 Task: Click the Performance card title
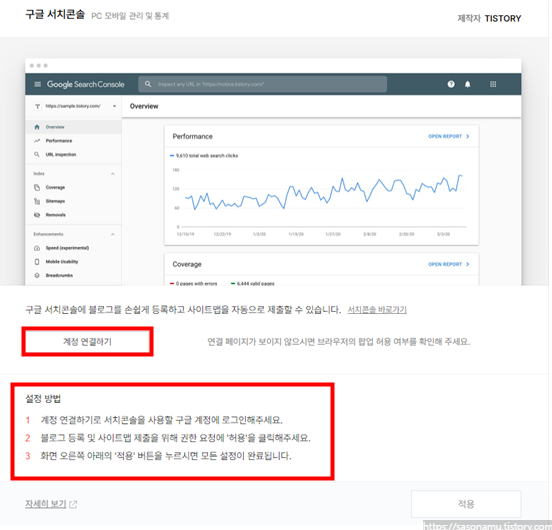pyautogui.click(x=193, y=136)
